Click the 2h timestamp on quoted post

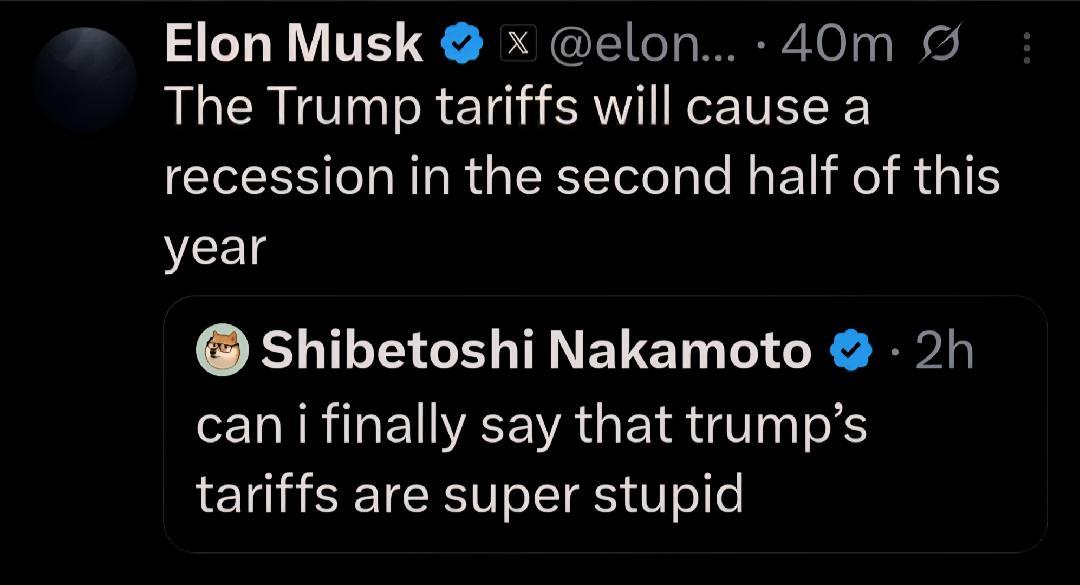click(944, 351)
